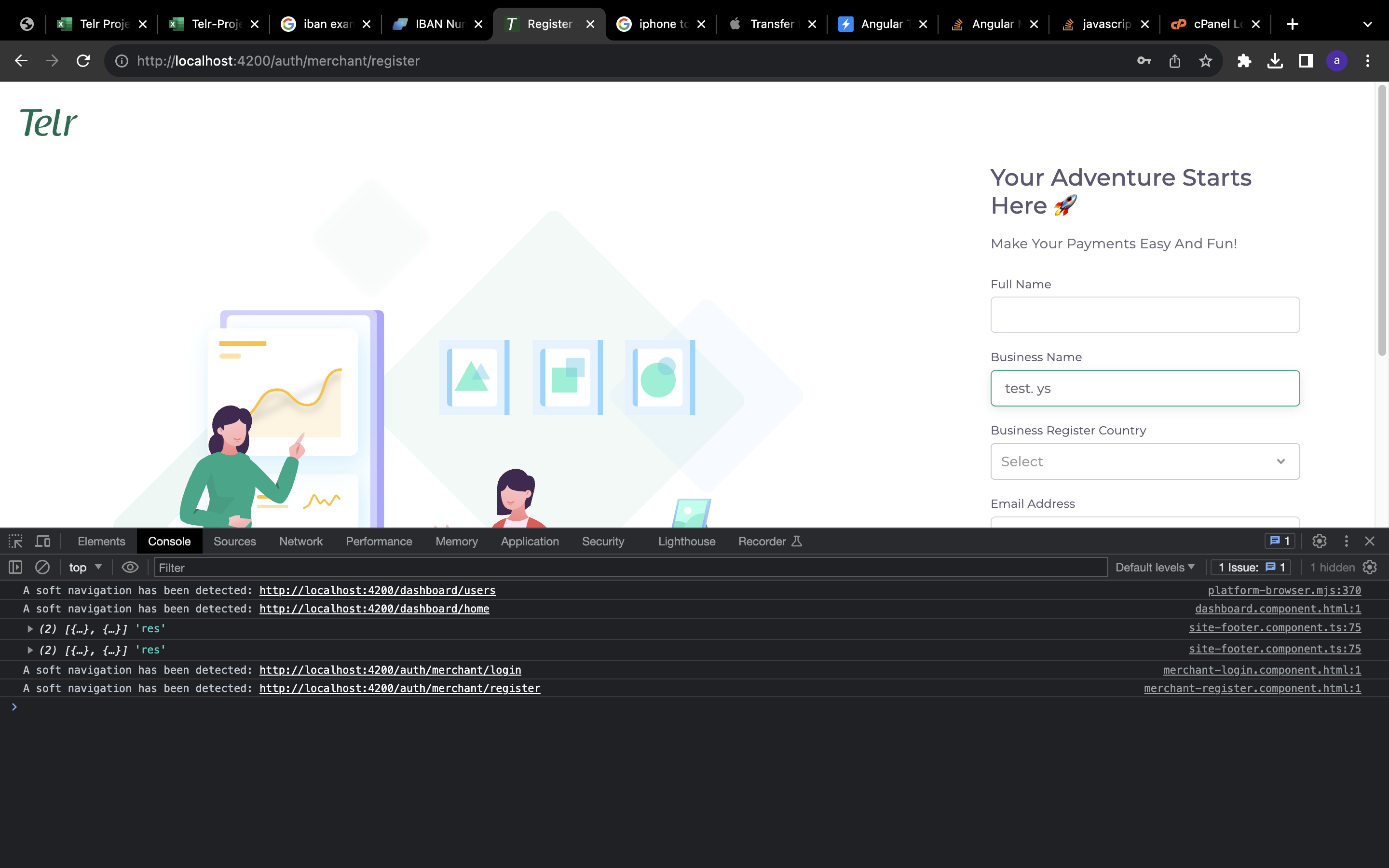Open site information icon in address bar
The image size is (1389, 868).
point(122,61)
